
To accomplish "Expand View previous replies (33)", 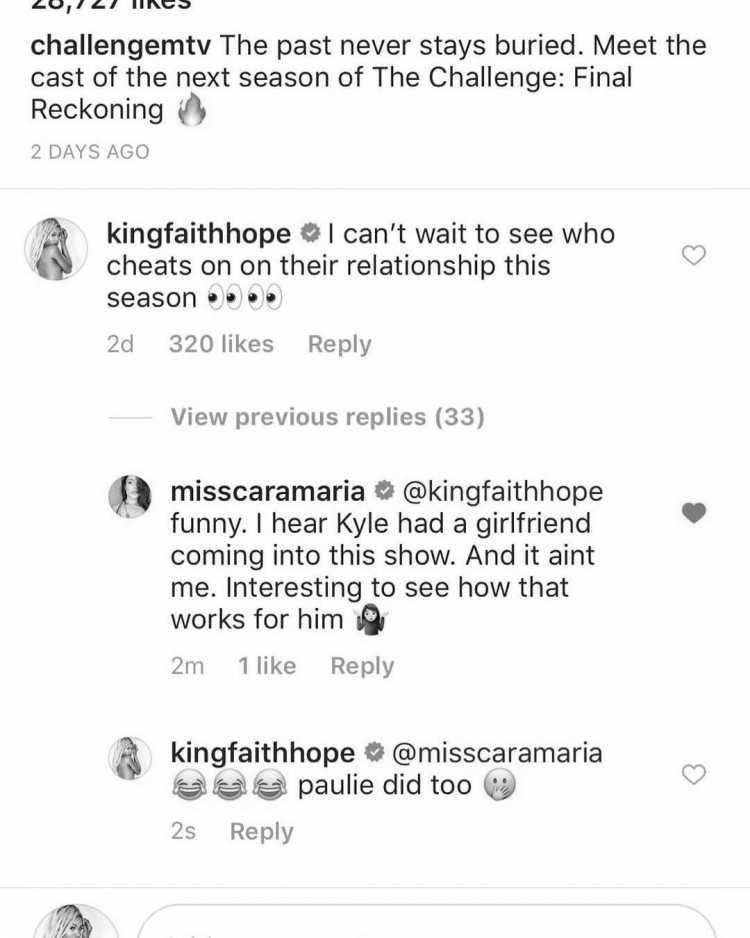I will click(328, 416).
